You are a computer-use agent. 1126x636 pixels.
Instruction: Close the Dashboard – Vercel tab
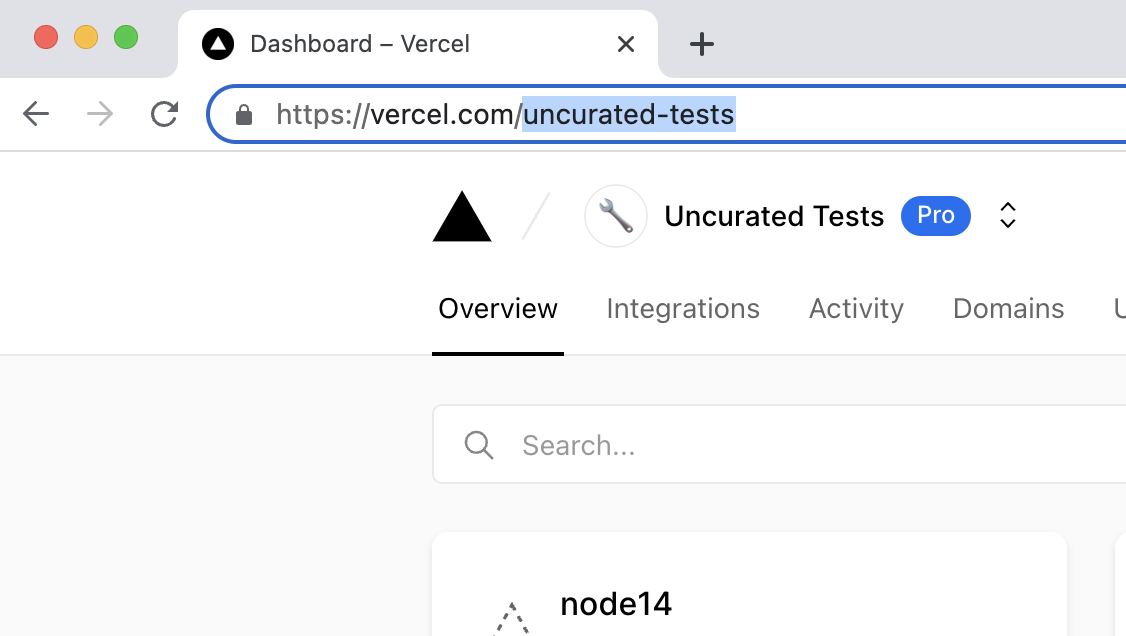click(x=626, y=44)
